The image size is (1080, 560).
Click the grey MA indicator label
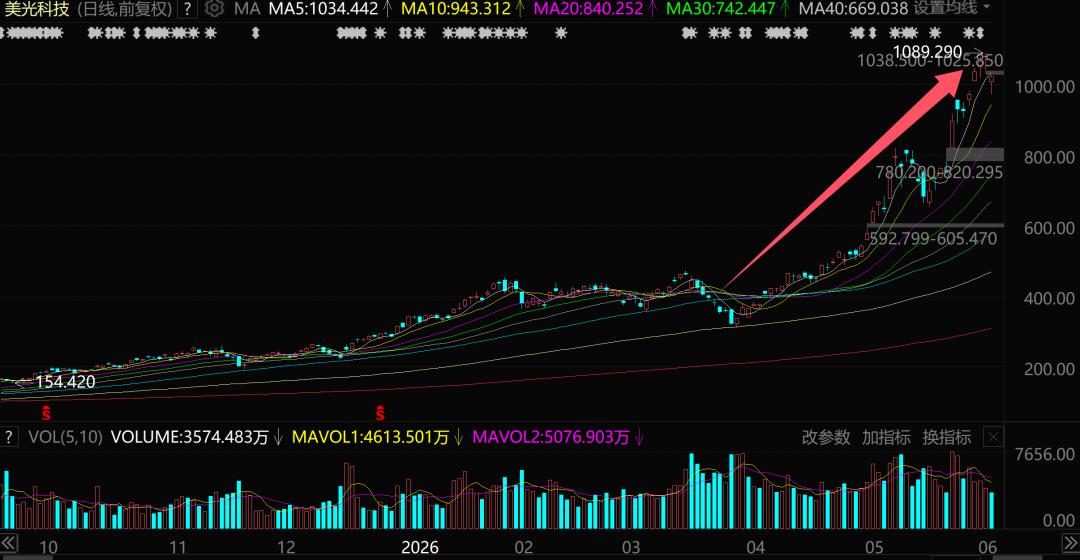point(247,9)
